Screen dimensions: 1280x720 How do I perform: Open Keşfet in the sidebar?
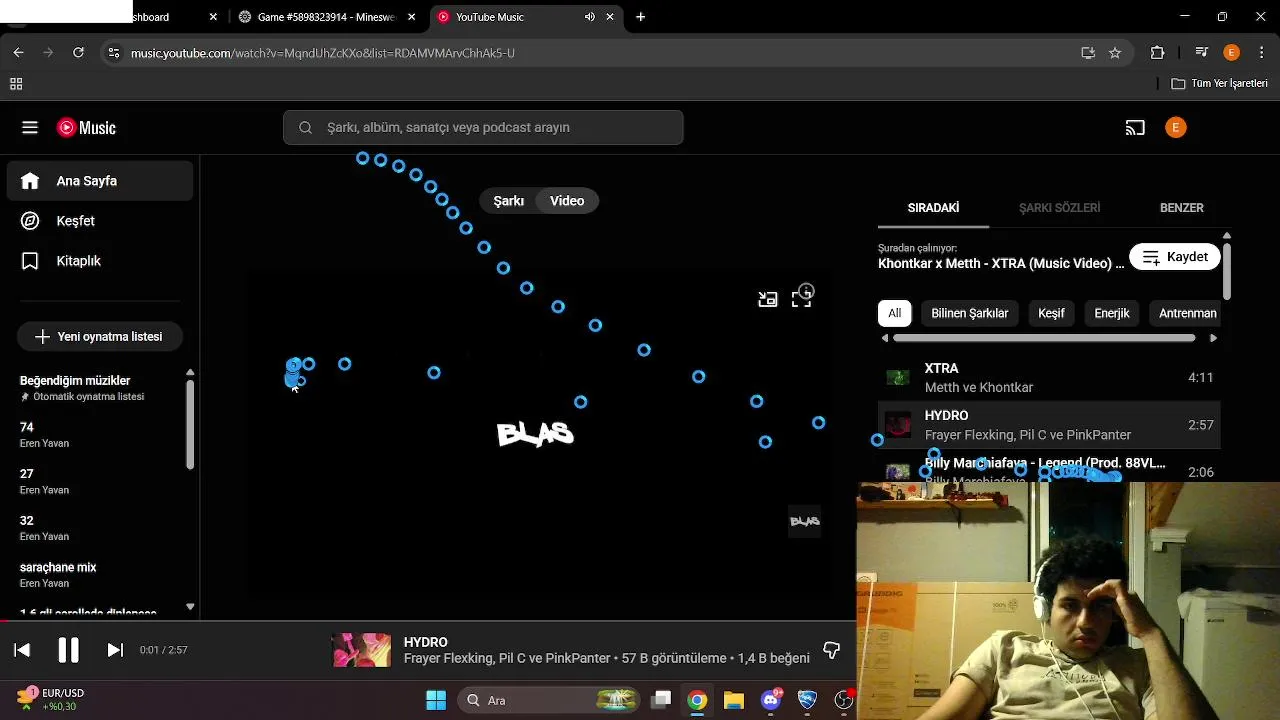100,221
